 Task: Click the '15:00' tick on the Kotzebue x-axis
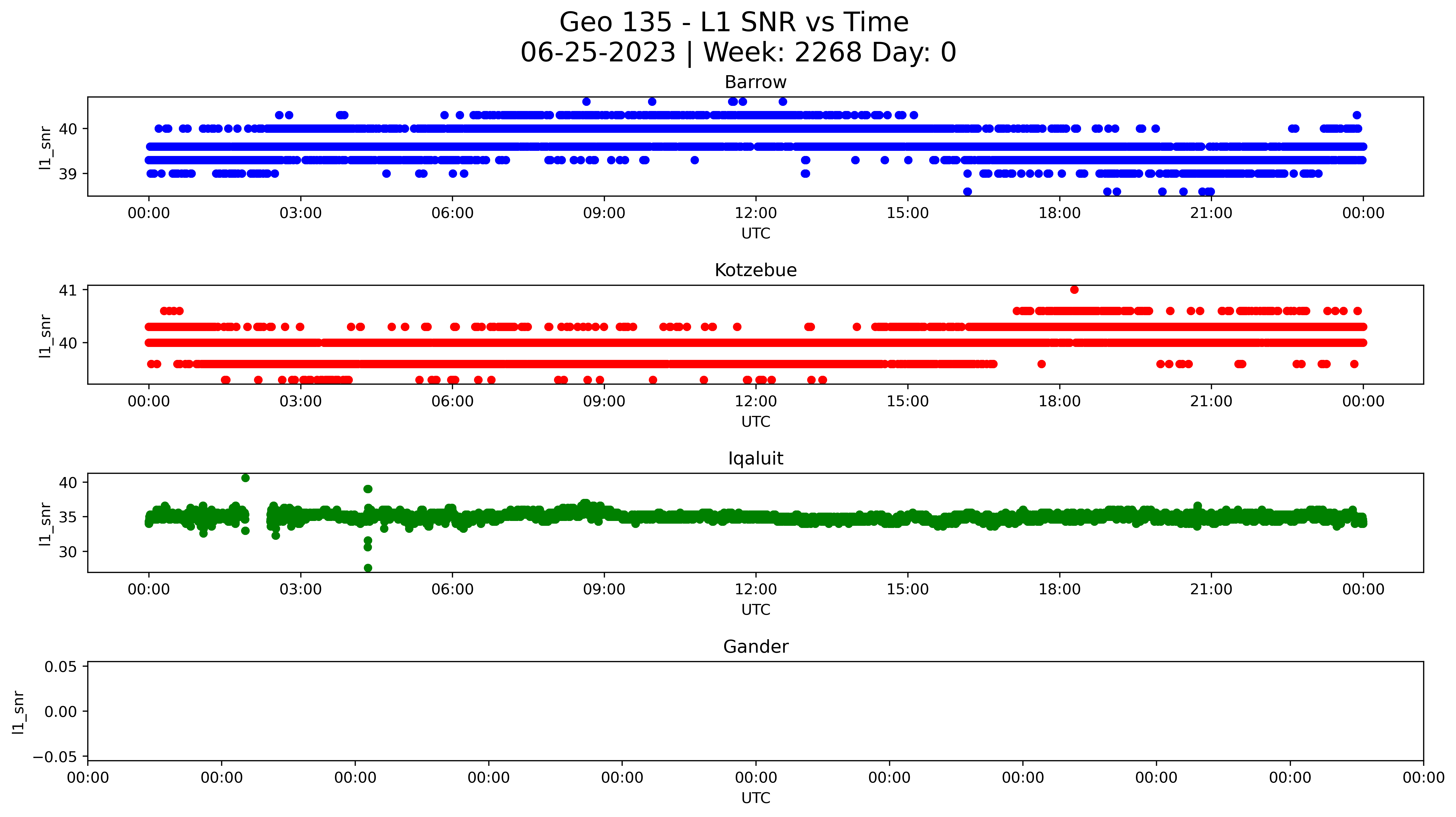(908, 401)
